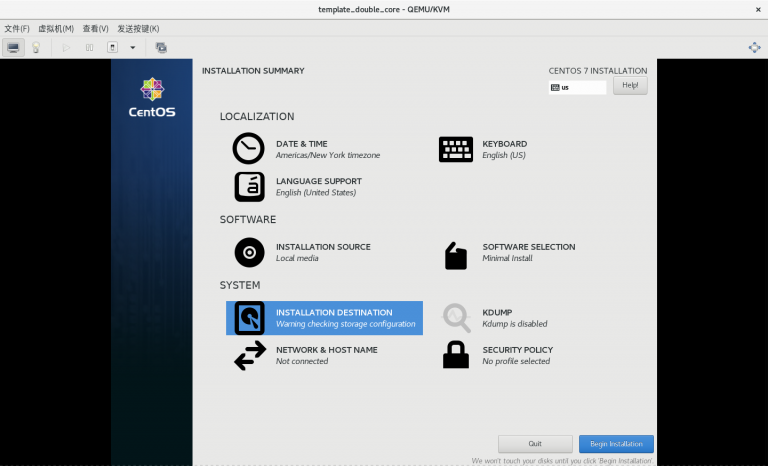Open the 虚拟机(M) menu
The height and width of the screenshot is (466, 768).
(x=56, y=28)
